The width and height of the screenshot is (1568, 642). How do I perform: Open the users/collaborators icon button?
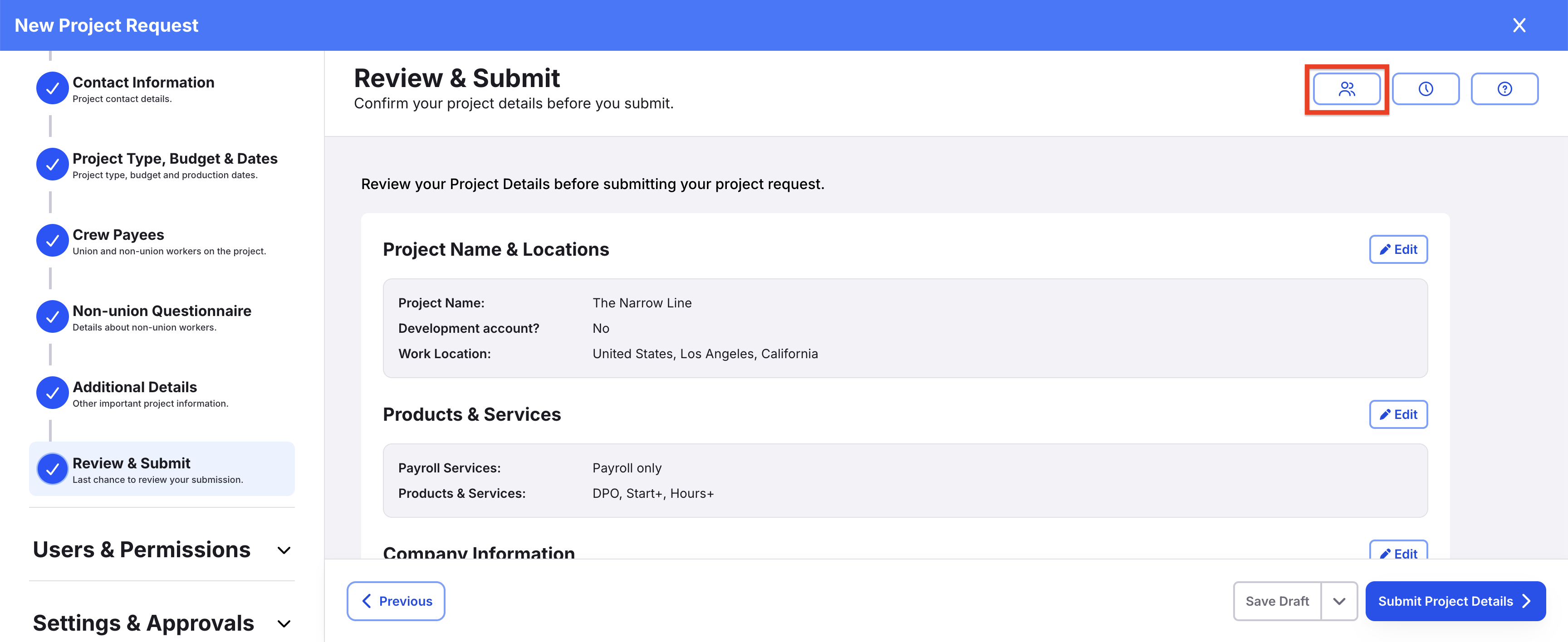[x=1347, y=89]
